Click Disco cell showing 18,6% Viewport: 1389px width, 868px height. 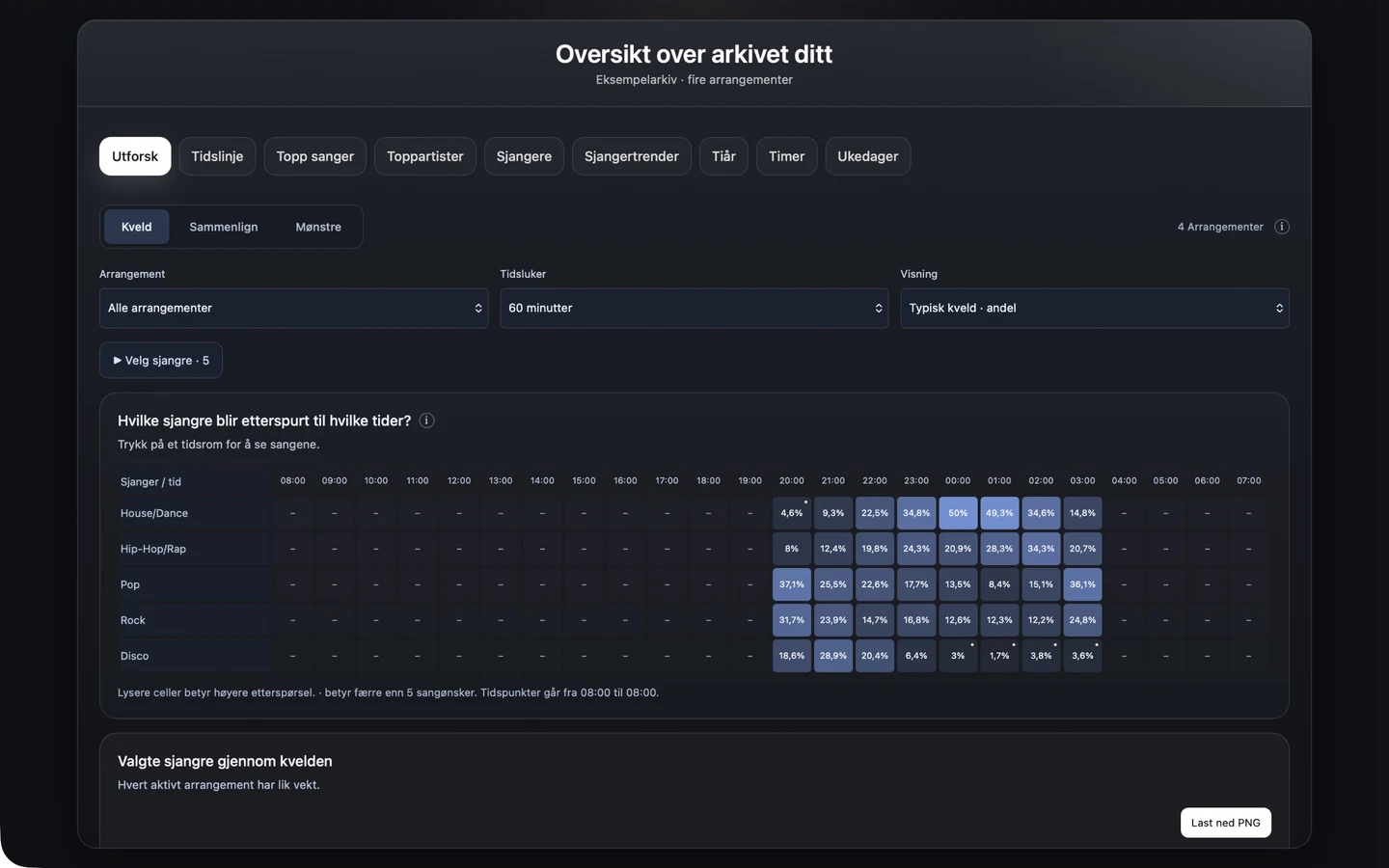click(x=792, y=656)
